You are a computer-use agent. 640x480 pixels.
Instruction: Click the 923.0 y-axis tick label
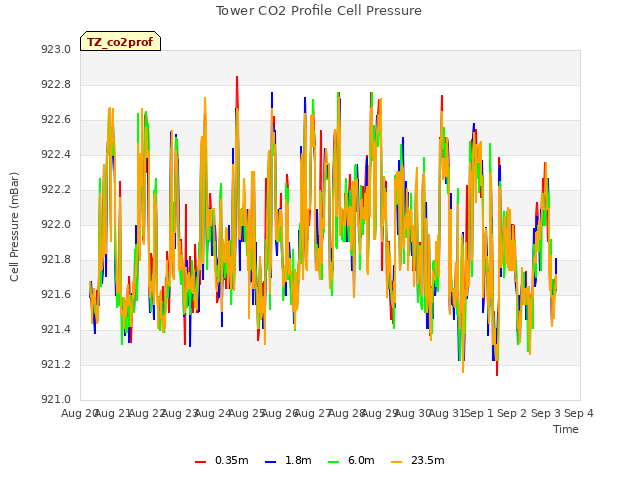click(56, 49)
